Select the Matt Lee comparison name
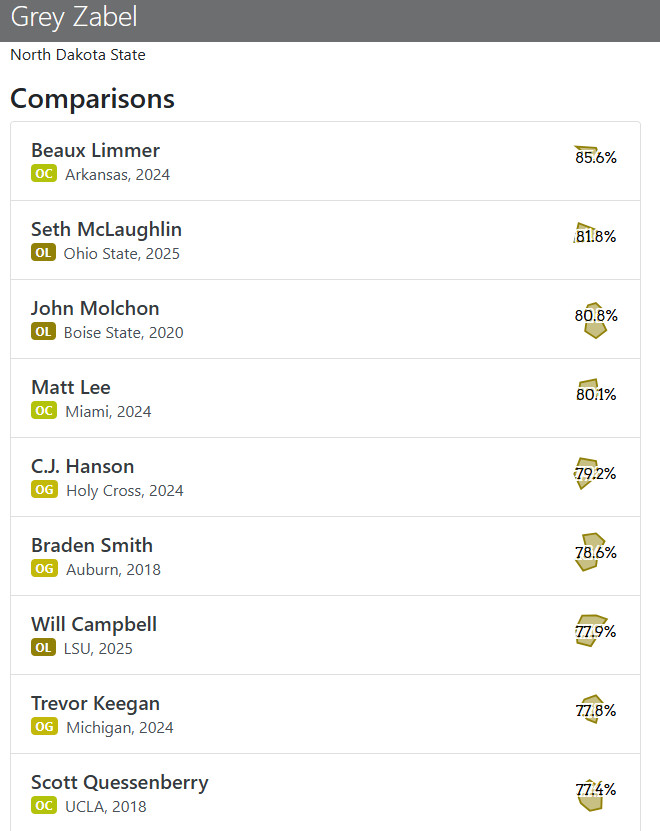Screen dimensions: 660x831 click(x=71, y=387)
